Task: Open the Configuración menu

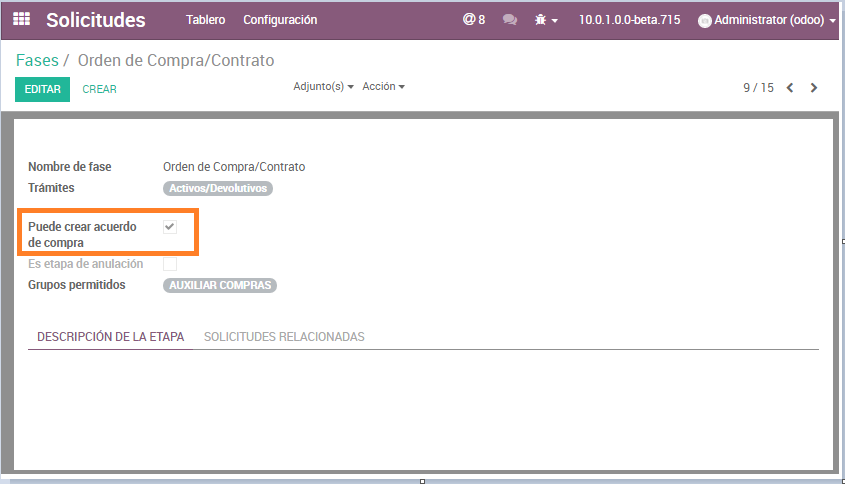Action: [x=280, y=20]
